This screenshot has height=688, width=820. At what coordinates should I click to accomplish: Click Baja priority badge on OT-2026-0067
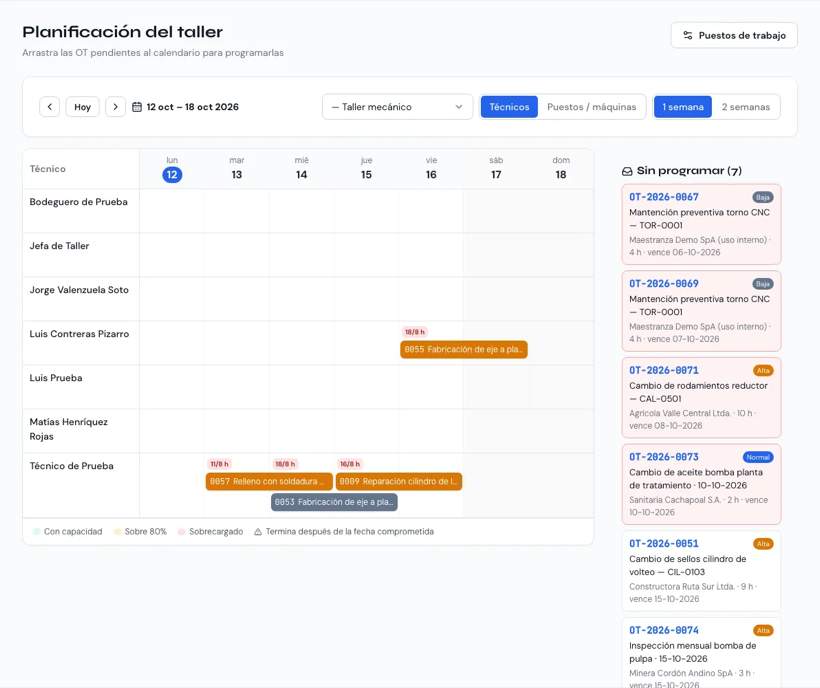click(x=763, y=197)
